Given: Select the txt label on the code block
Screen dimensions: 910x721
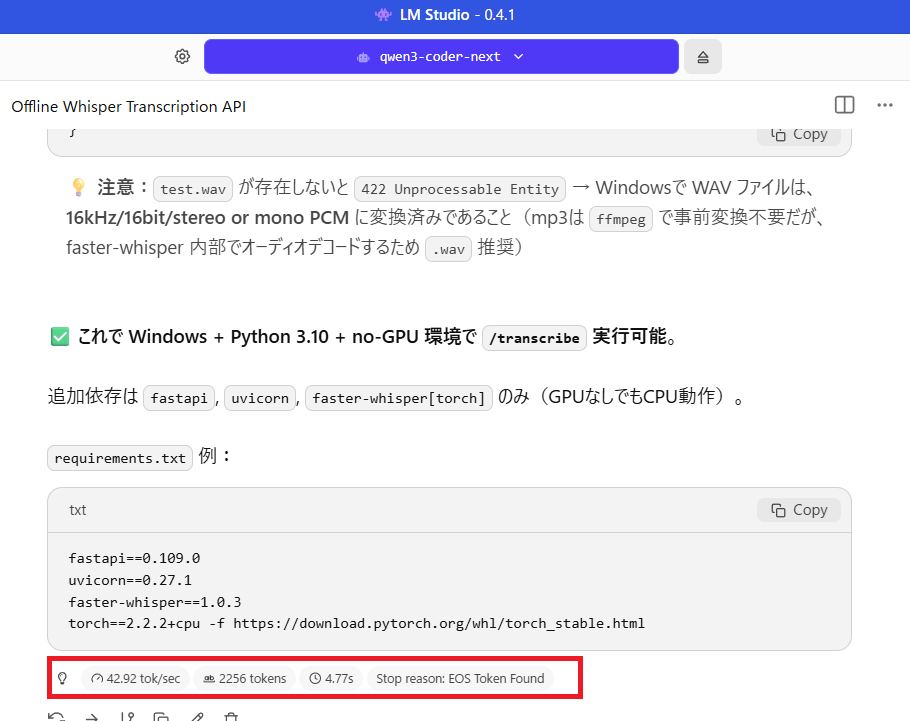Looking at the screenshot, I should click(x=77, y=510).
